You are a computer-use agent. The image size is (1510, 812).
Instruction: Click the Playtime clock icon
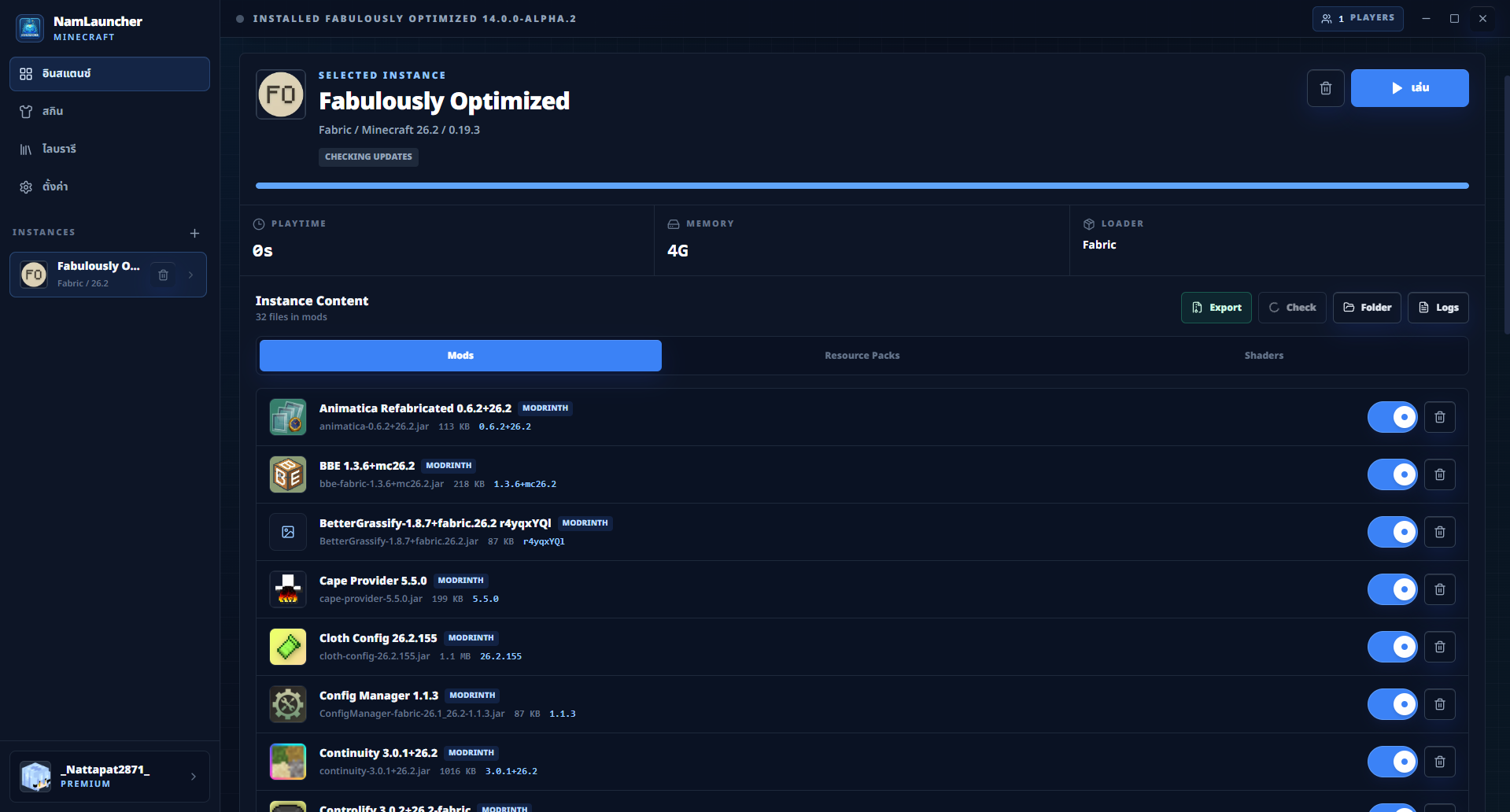tap(259, 224)
